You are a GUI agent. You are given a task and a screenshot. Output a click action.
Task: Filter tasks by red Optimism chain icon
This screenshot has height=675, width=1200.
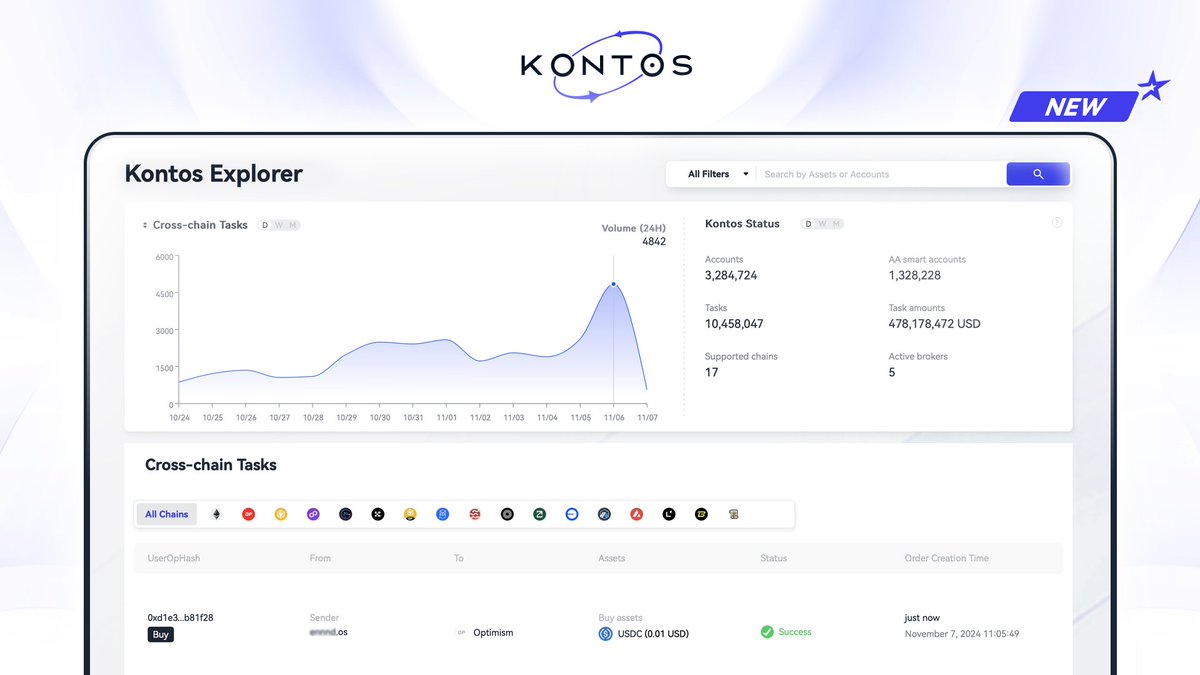pos(249,514)
